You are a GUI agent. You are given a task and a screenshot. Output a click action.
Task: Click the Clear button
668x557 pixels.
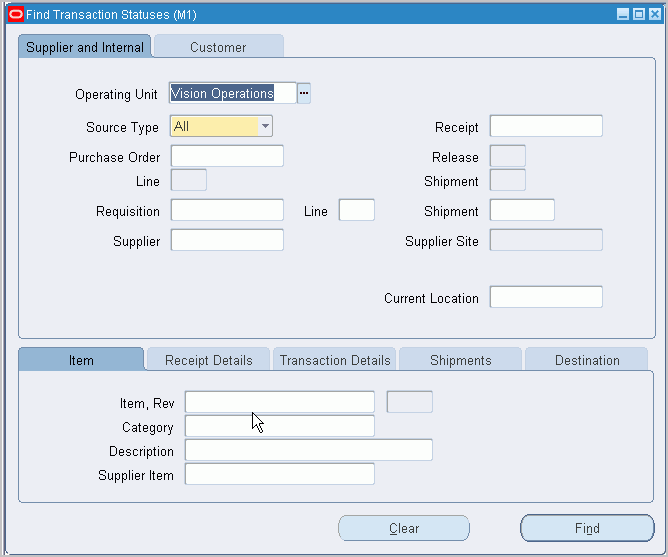pos(404,528)
